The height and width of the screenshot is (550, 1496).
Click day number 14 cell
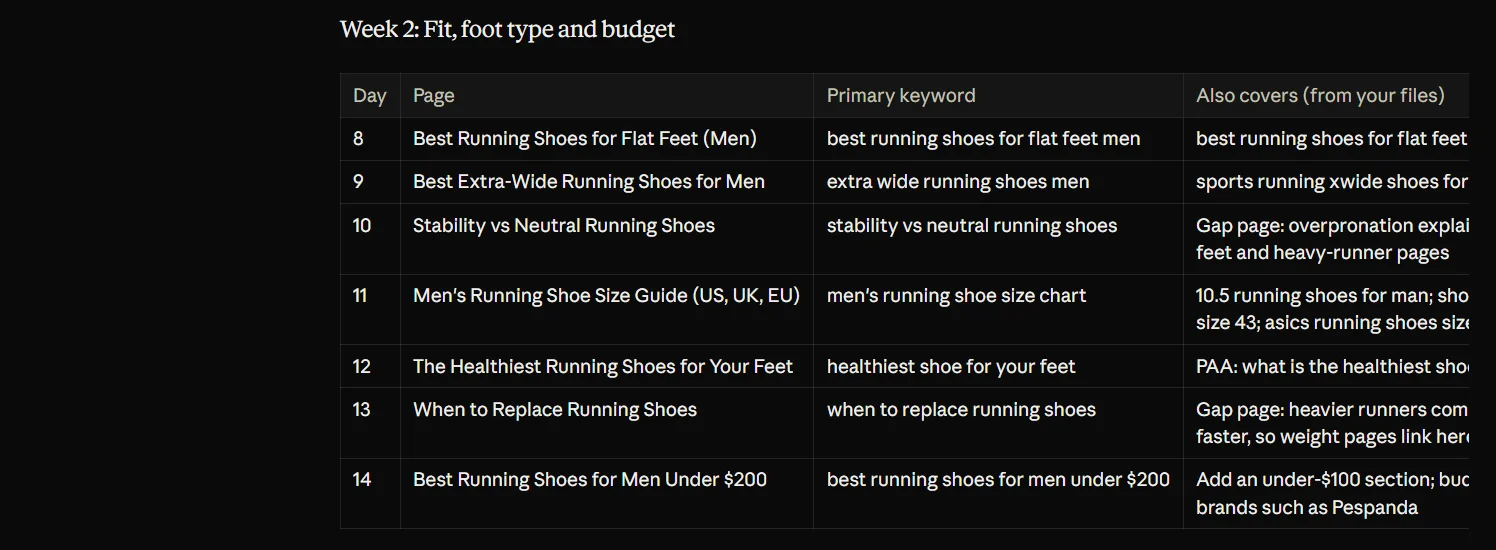point(370,493)
